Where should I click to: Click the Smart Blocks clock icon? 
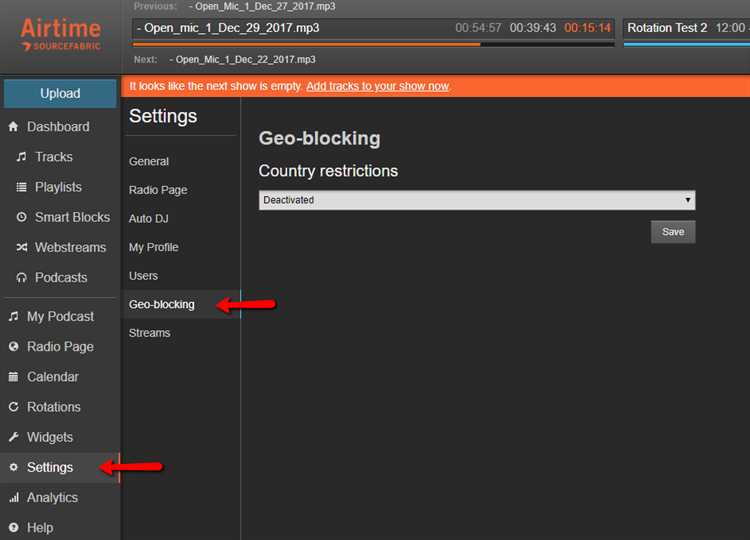click(x=22, y=217)
